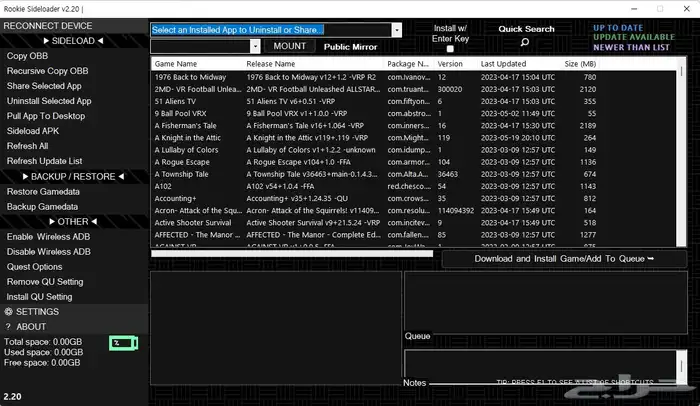The image size is (700, 406).
Task: Click Enable Wireless ADB
Action: (48, 237)
